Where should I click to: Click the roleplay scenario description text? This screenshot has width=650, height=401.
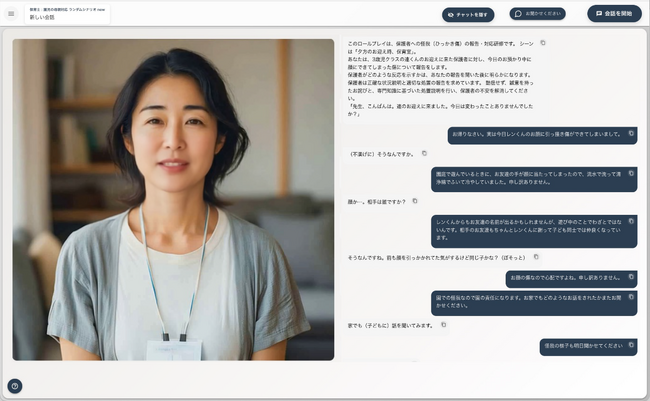440,78
